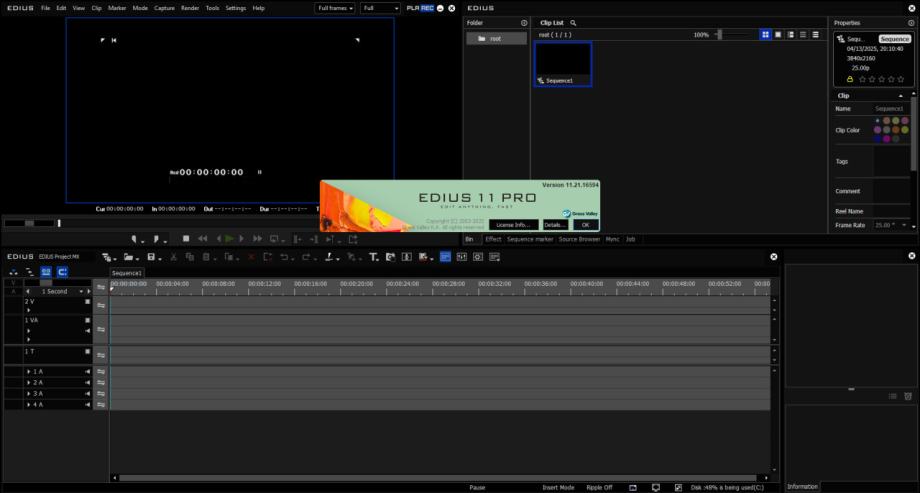Click the Open Project folder icon
The image size is (920, 493).
click(128, 257)
